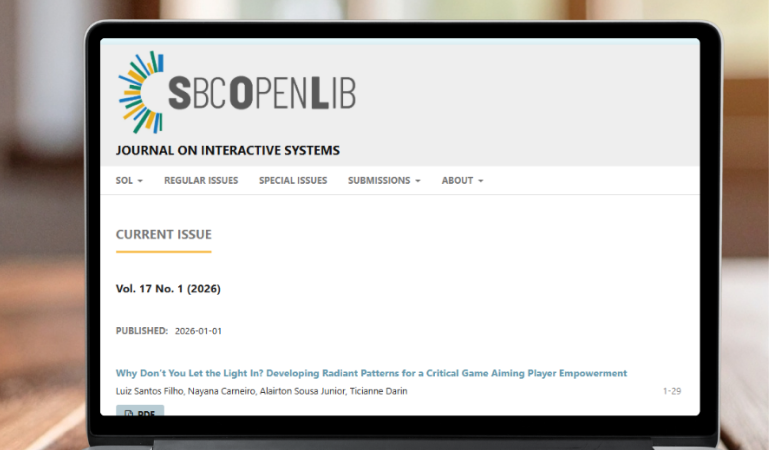The height and width of the screenshot is (450, 769).
Task: Expand the SOL dropdown menu
Action: 129,181
